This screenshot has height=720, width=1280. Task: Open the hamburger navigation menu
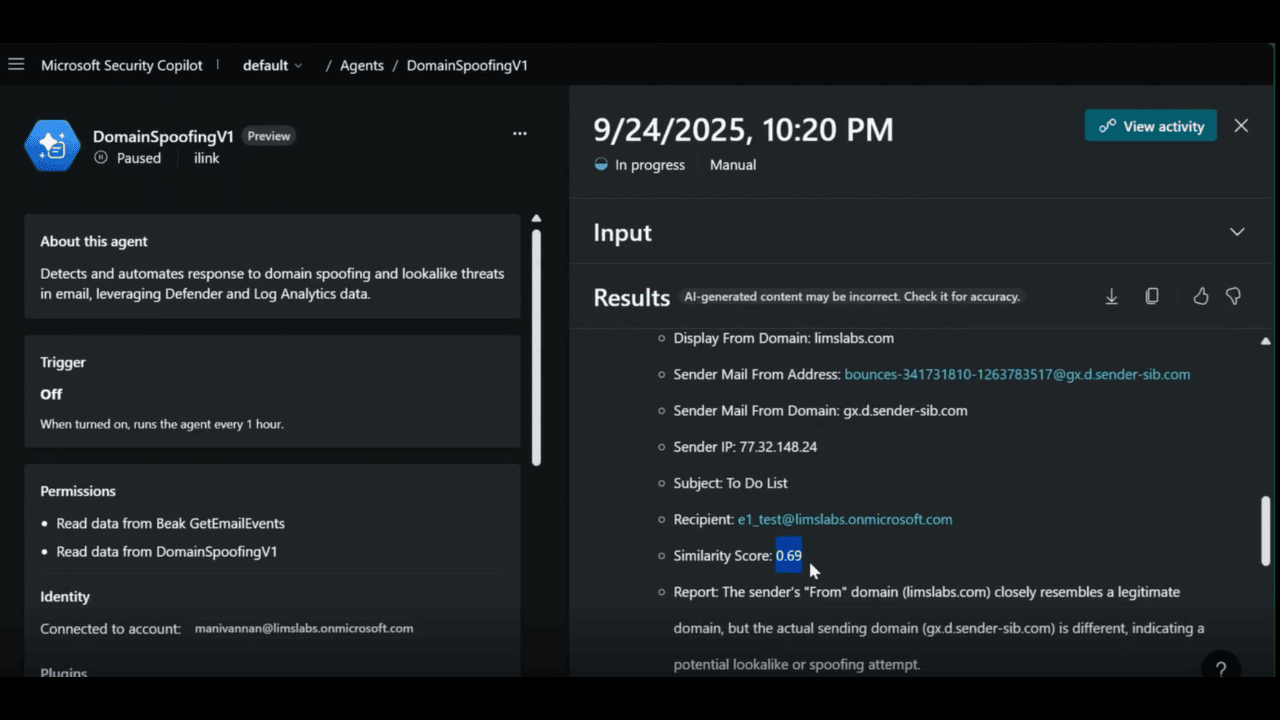16,65
